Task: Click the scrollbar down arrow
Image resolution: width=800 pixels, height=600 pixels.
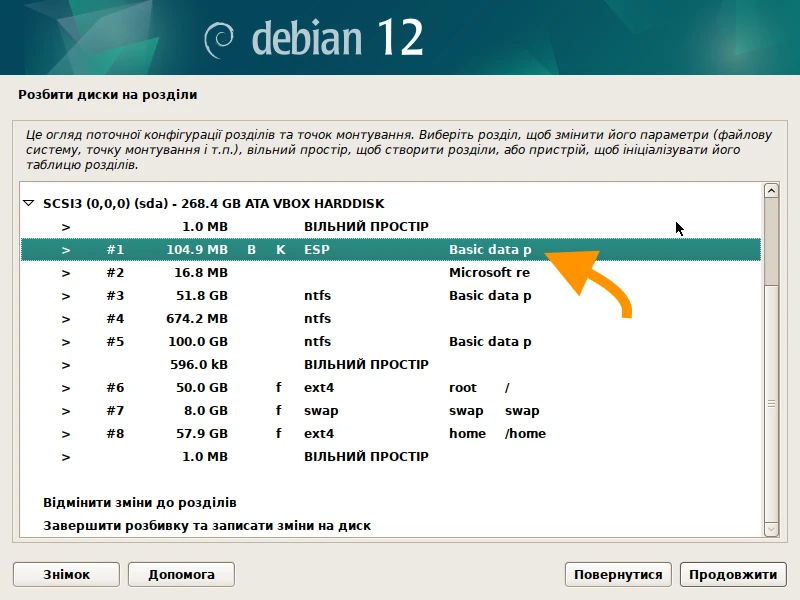Action: tap(771, 530)
